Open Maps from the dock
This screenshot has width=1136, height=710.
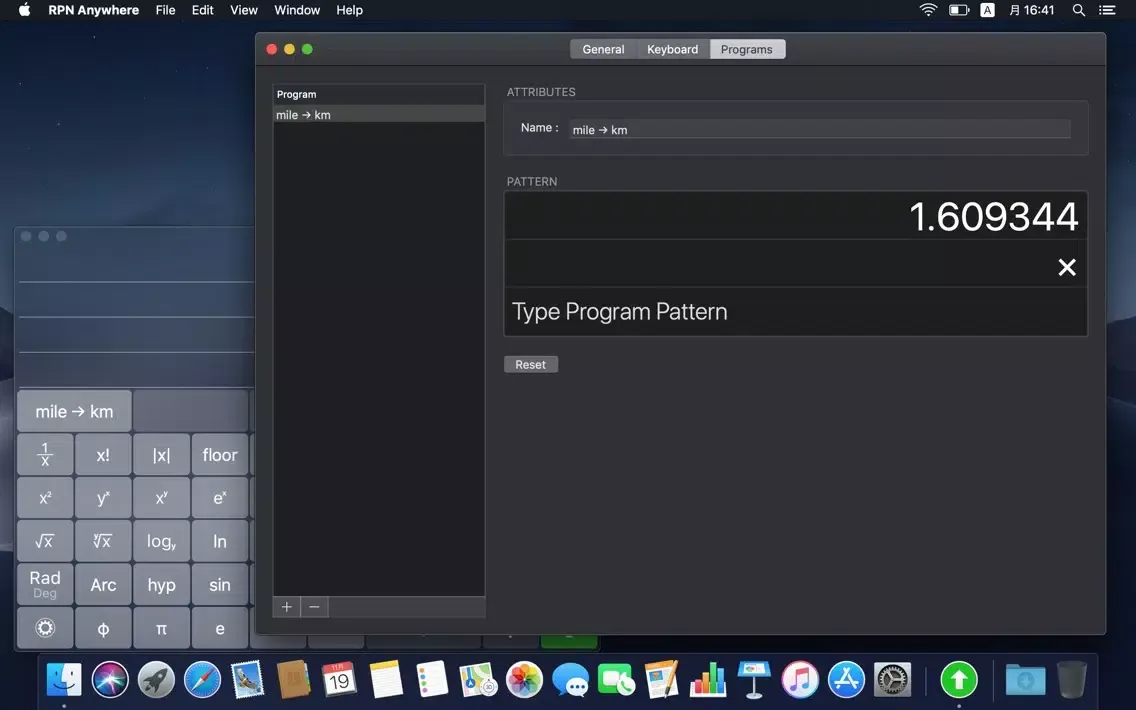[x=478, y=680]
